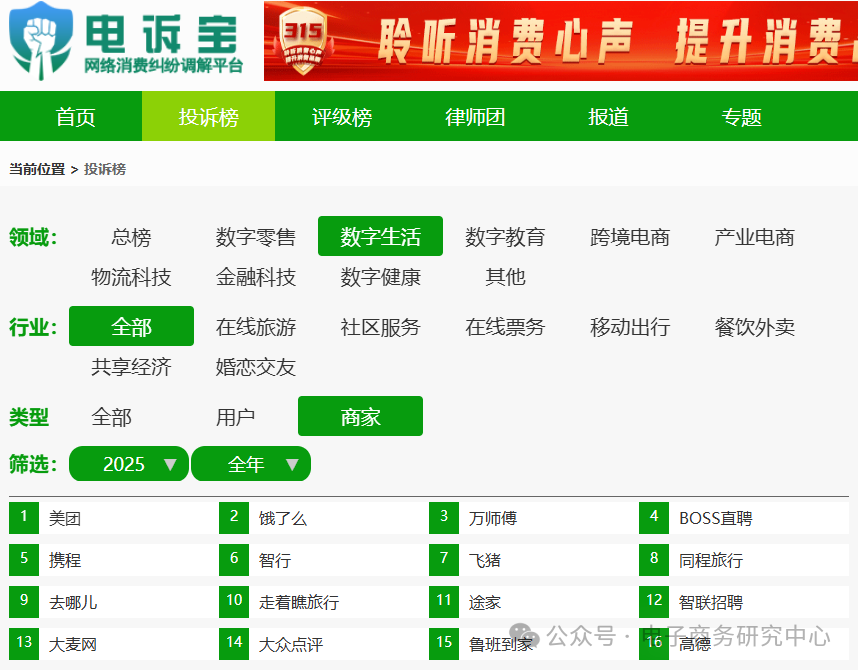The height and width of the screenshot is (670, 858).
Task: Open the 律师团 menu item
Action: (x=474, y=117)
